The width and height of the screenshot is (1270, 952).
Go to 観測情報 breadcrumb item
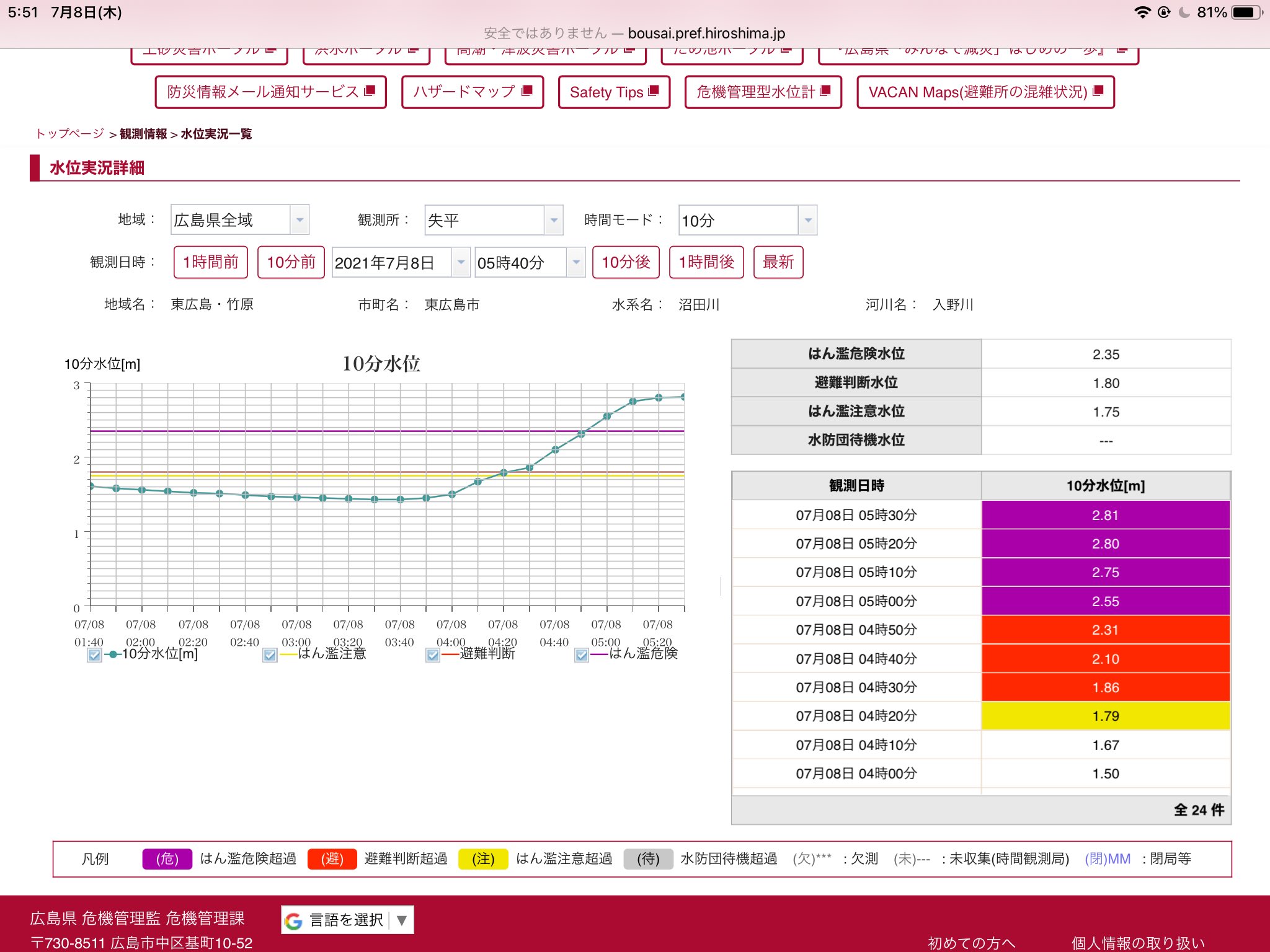(143, 134)
